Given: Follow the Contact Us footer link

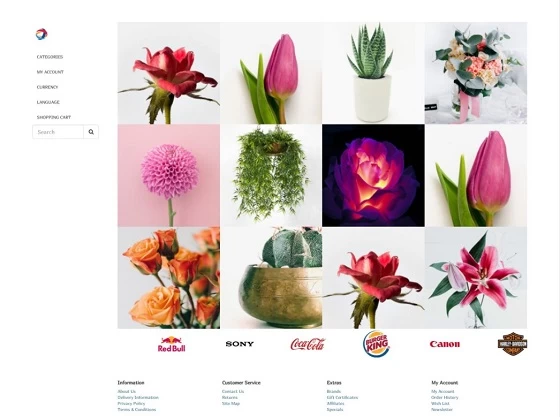Looking at the screenshot, I should (x=233, y=391).
